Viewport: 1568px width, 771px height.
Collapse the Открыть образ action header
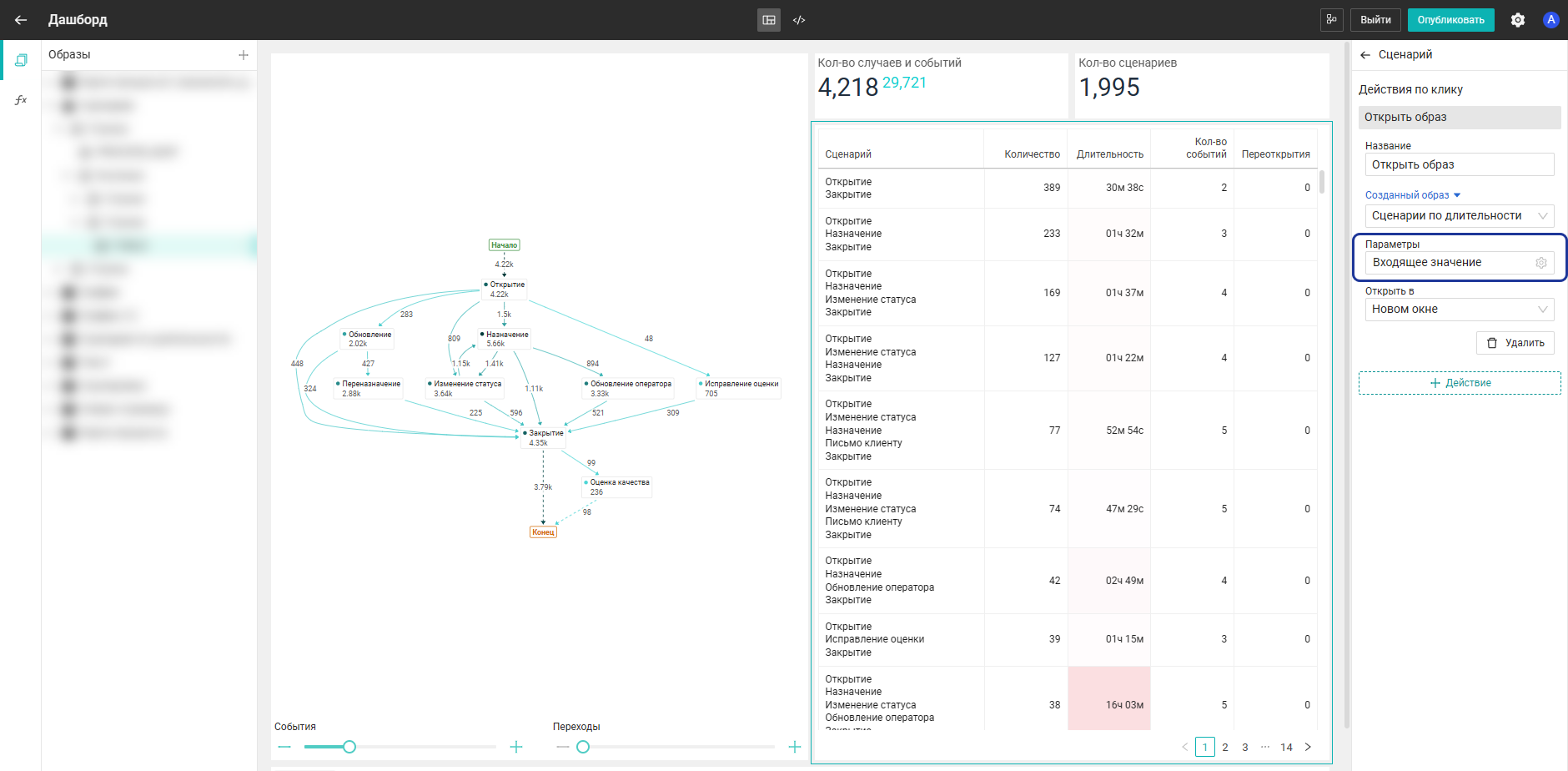1460,118
